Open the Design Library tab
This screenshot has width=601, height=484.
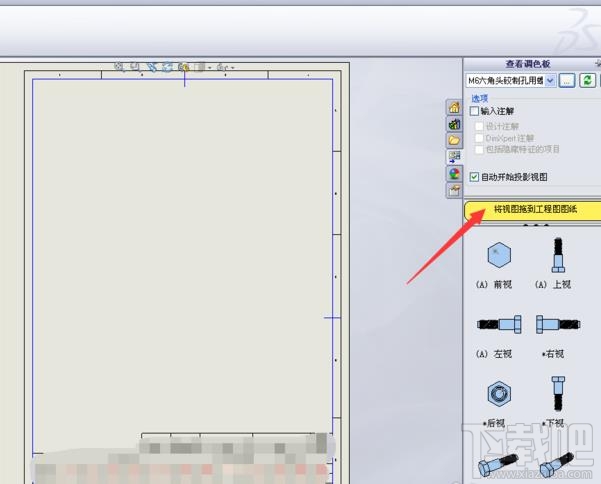[x=454, y=124]
